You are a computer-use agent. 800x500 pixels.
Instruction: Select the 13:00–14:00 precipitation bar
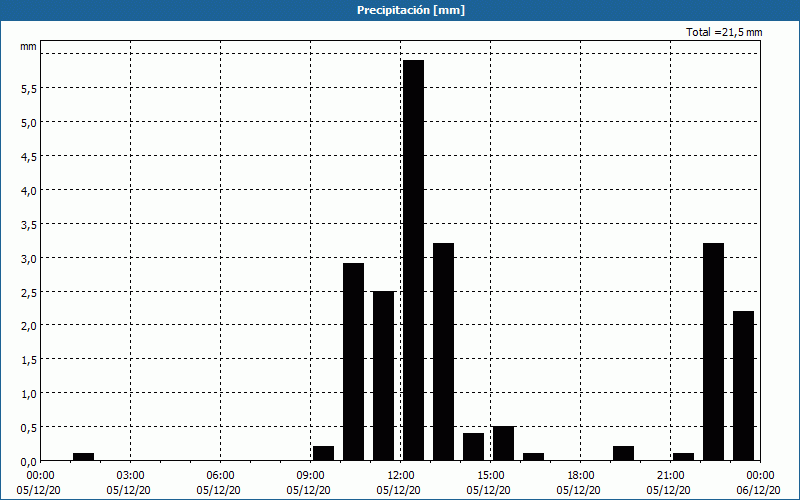[443, 352]
